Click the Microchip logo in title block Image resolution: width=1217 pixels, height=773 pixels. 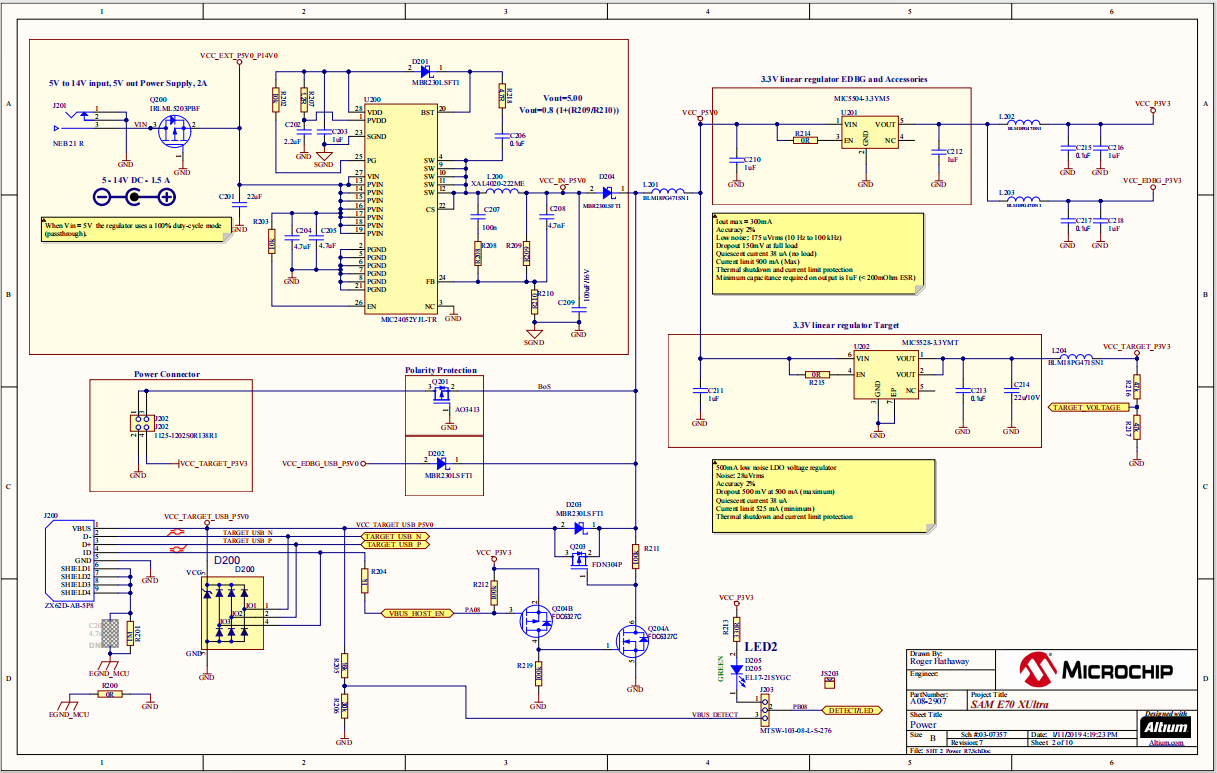[1095, 668]
